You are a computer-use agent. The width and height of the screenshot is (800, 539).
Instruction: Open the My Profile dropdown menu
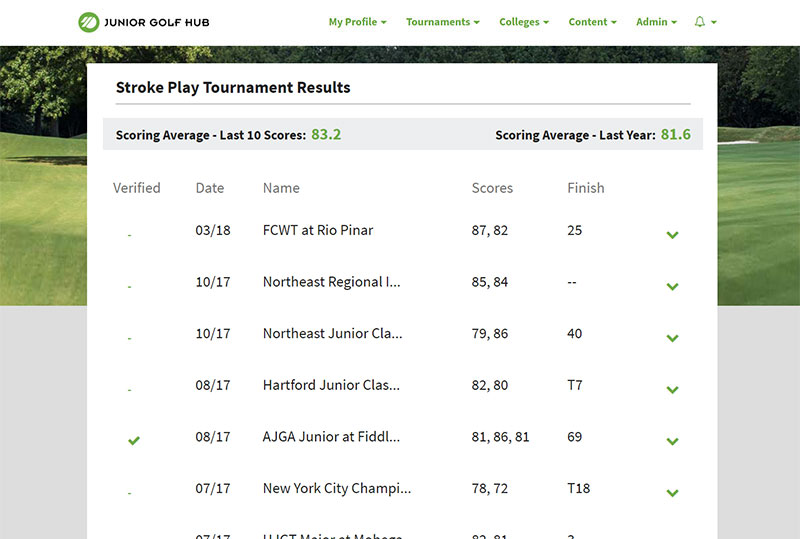click(x=357, y=22)
